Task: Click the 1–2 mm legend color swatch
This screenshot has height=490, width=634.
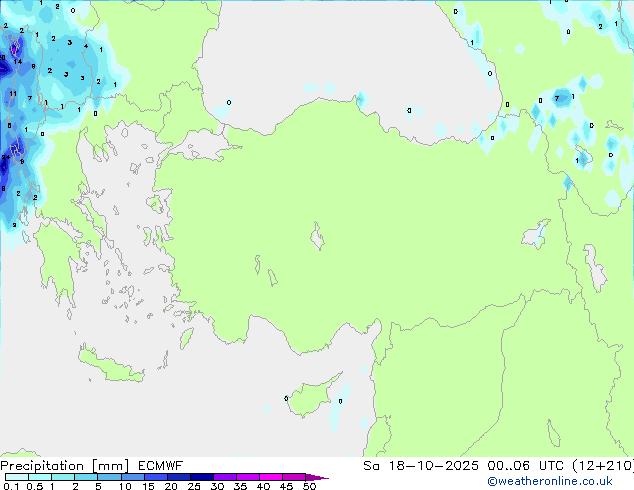Action: pos(63,477)
